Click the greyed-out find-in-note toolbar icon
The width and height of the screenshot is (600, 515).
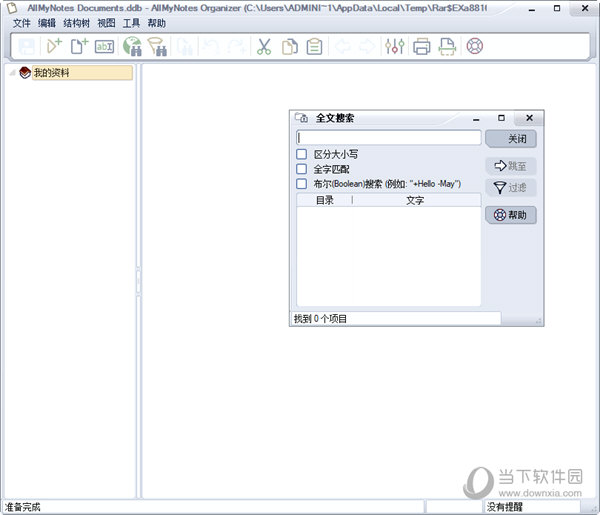185,47
